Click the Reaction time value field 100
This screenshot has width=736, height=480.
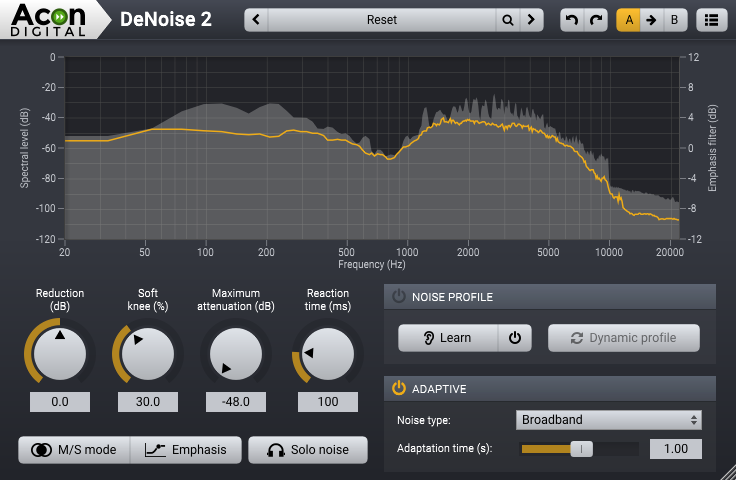click(328, 402)
